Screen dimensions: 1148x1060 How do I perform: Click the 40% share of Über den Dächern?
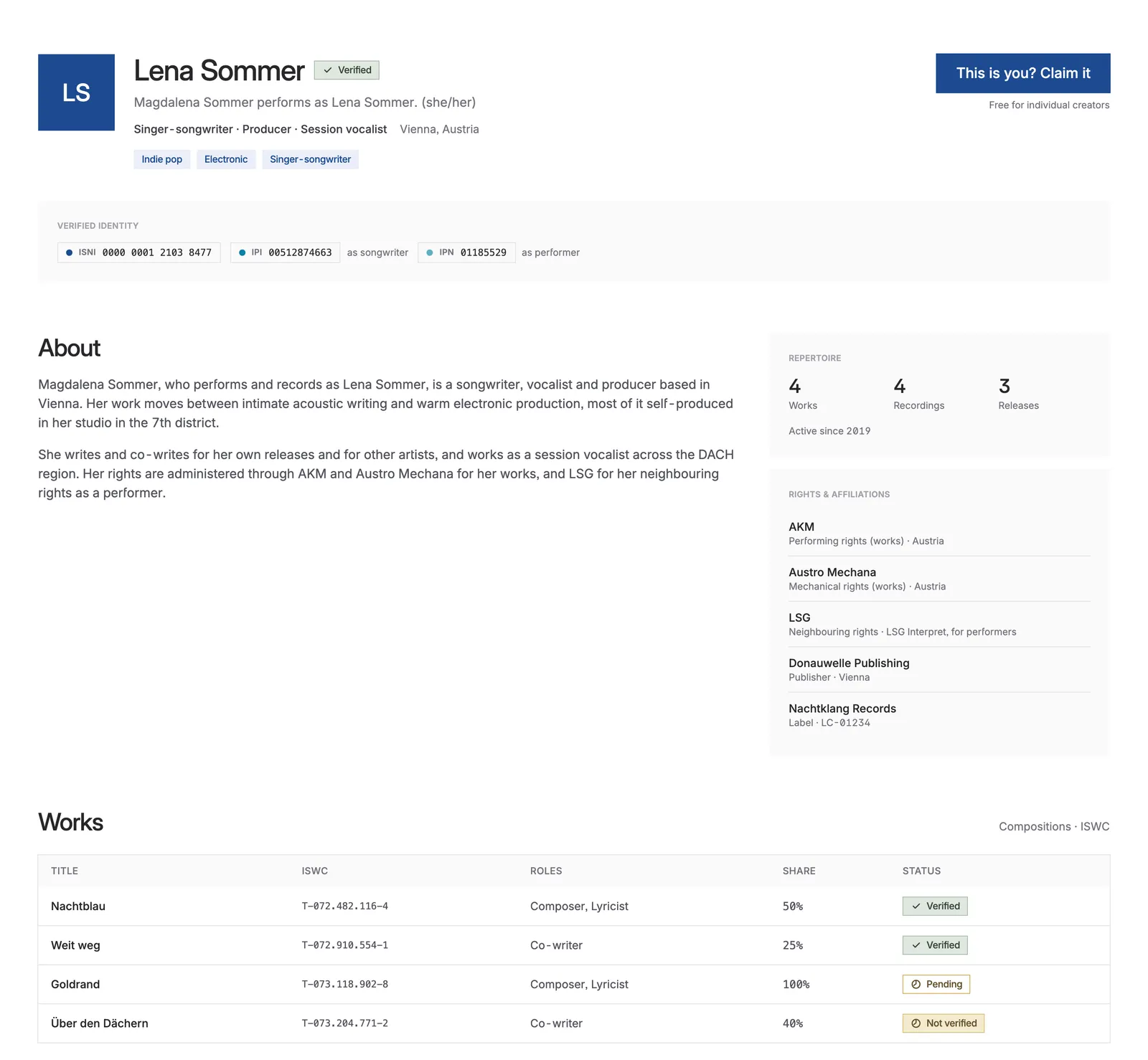pos(793,1023)
